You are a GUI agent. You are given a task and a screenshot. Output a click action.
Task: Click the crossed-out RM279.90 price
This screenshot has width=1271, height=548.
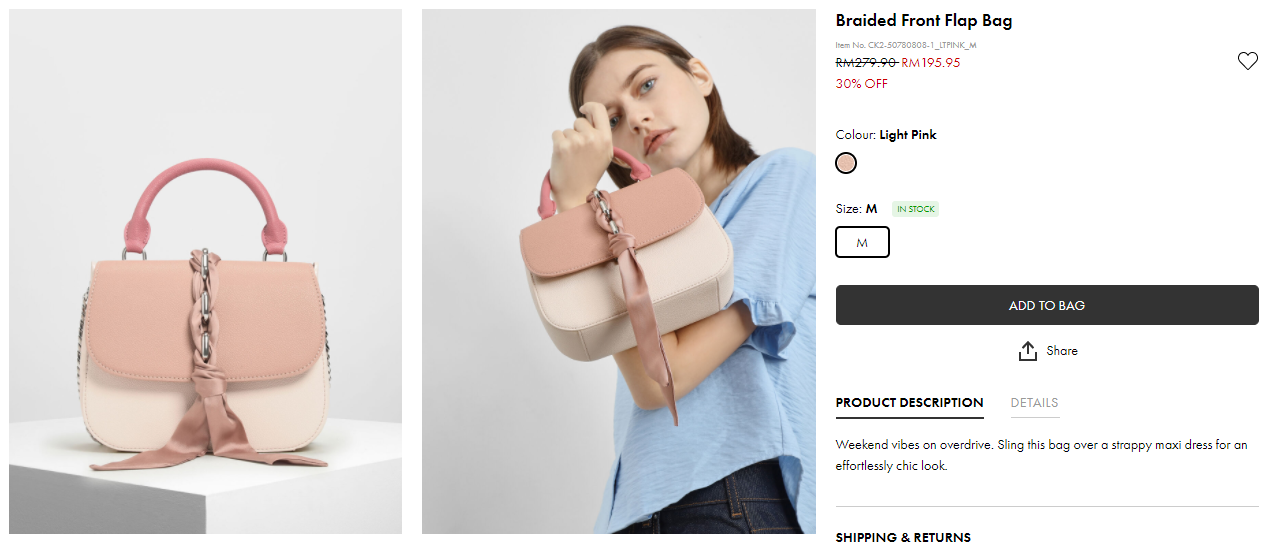click(x=866, y=63)
